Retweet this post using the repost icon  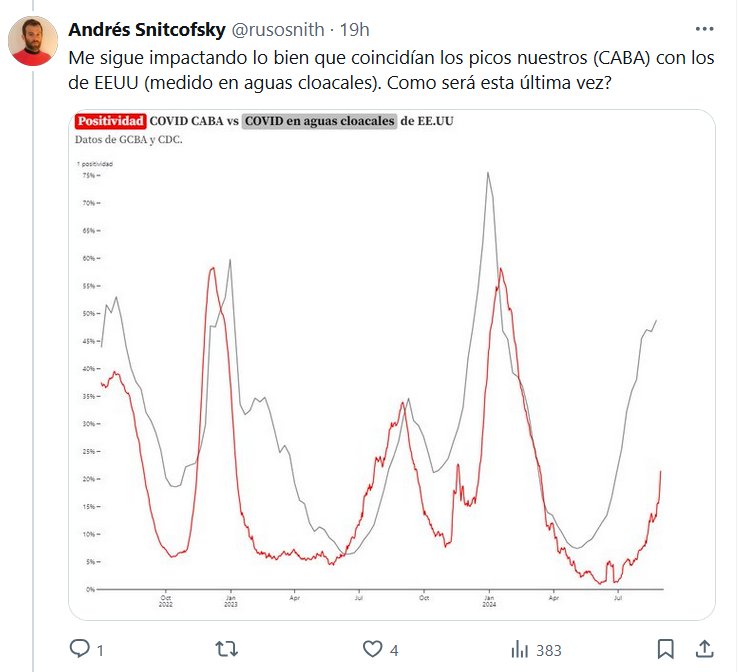(227, 649)
